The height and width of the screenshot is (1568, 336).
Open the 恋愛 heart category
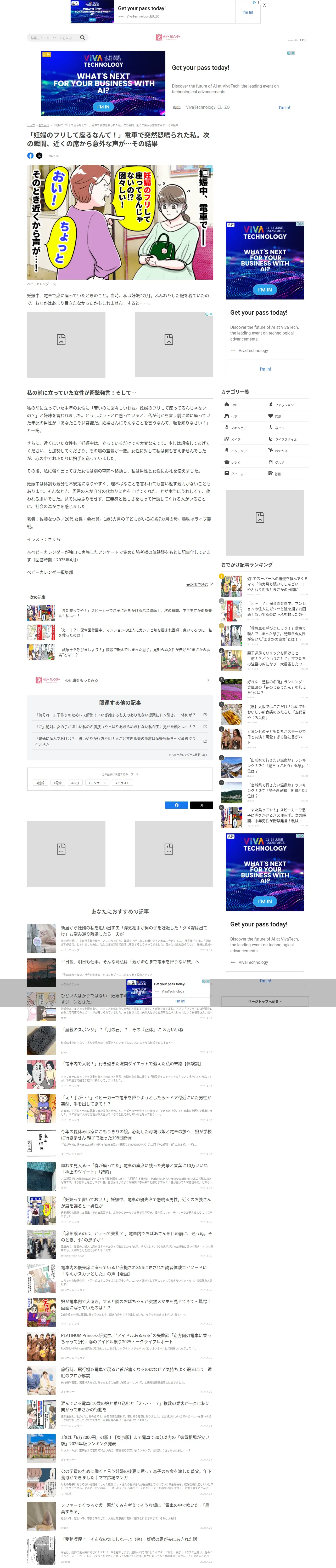click(287, 416)
